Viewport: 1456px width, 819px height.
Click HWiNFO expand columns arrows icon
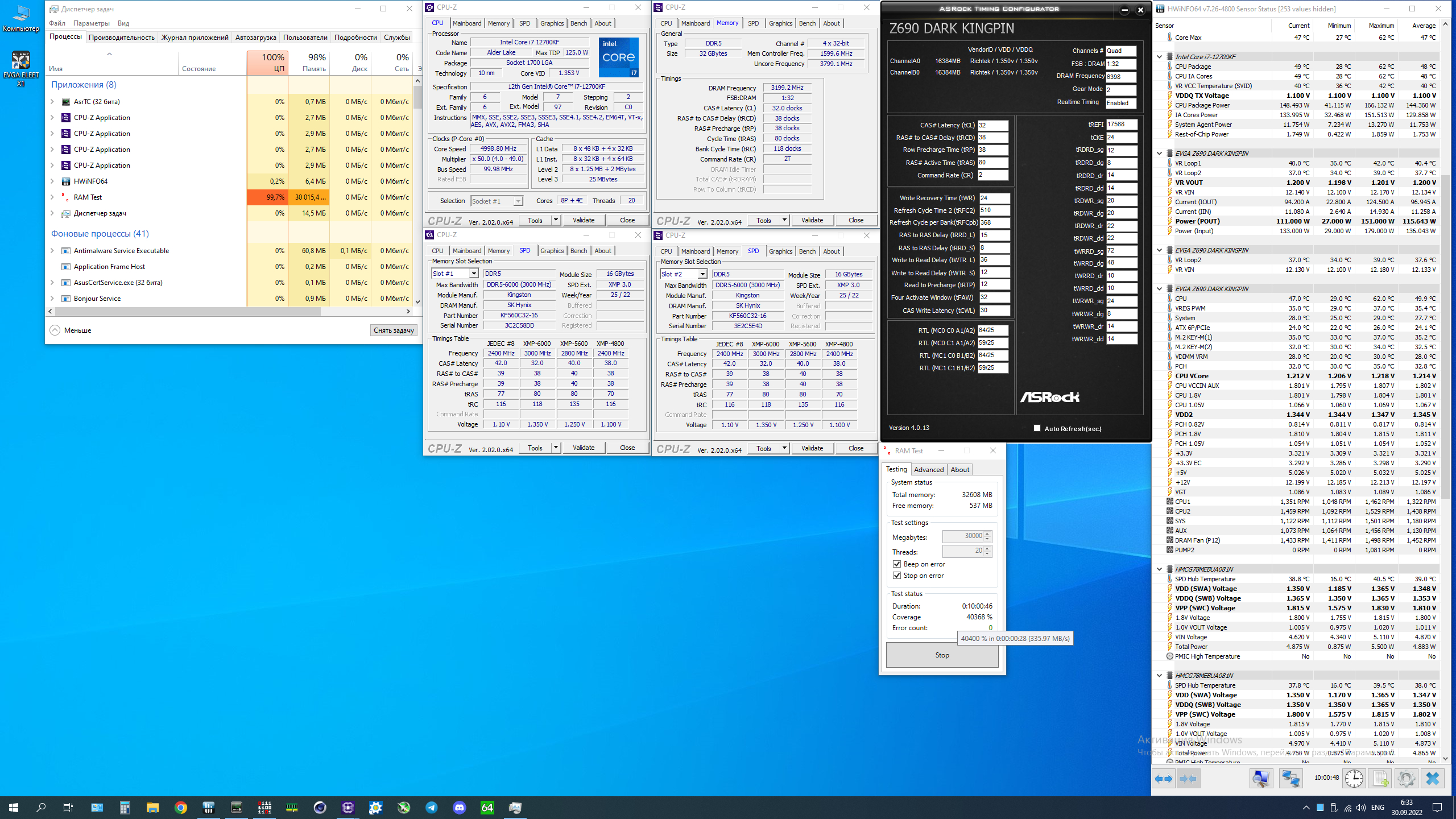[x=1163, y=779]
